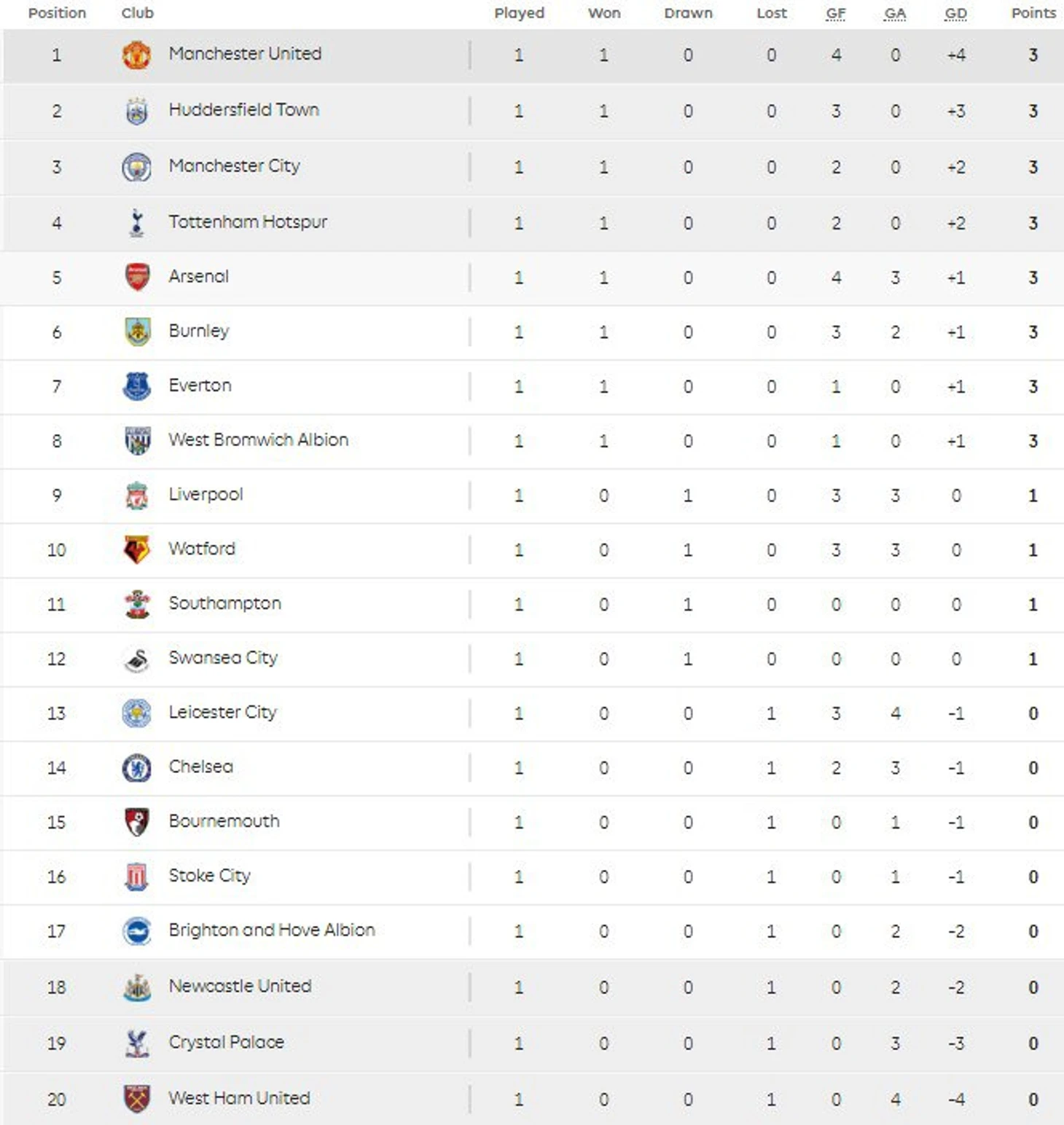Image resolution: width=1064 pixels, height=1125 pixels.
Task: Click the Watford badge icon
Action: point(137,550)
